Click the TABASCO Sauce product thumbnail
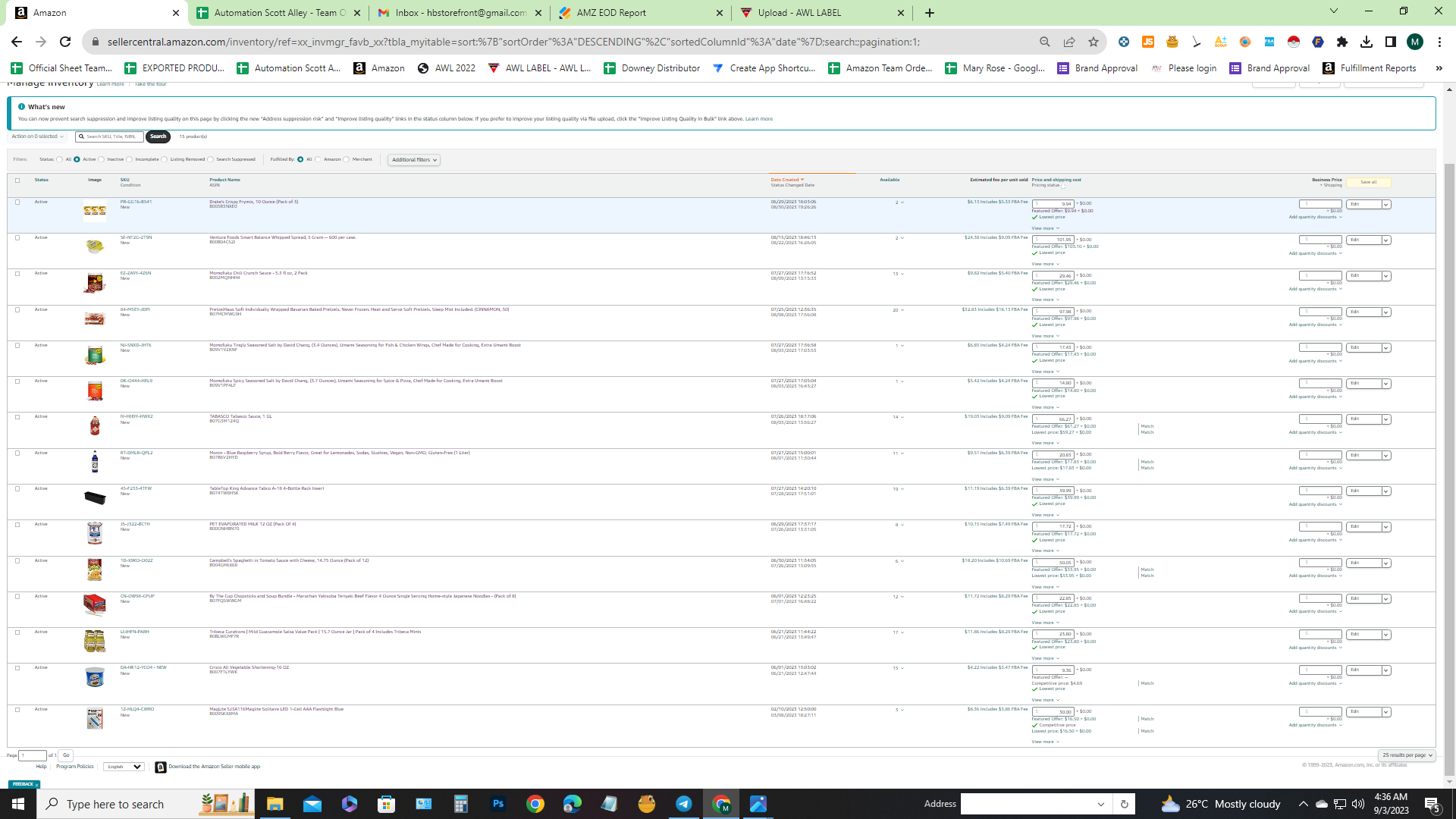 click(95, 425)
